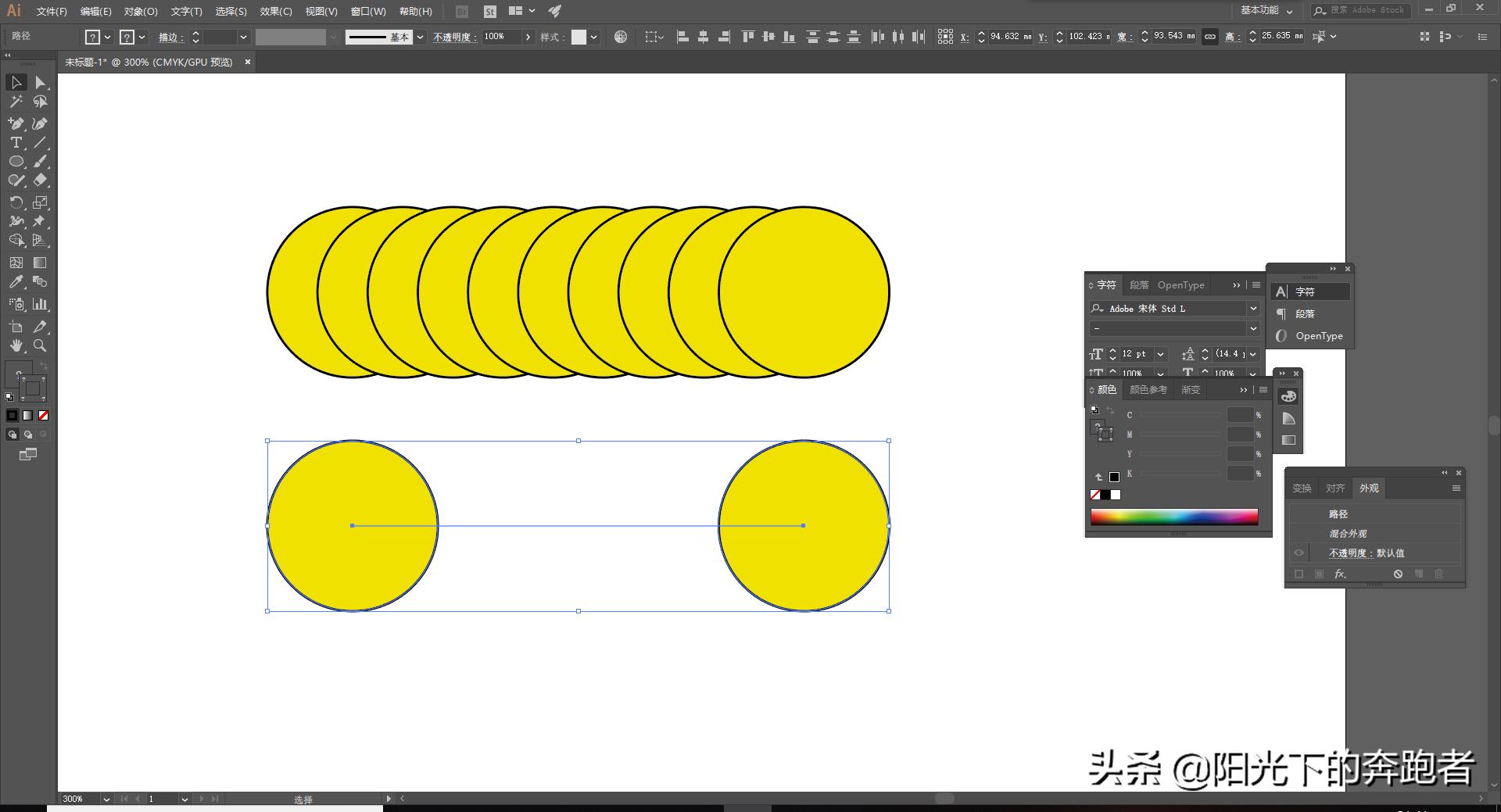Select the Artboard tool

point(16,327)
